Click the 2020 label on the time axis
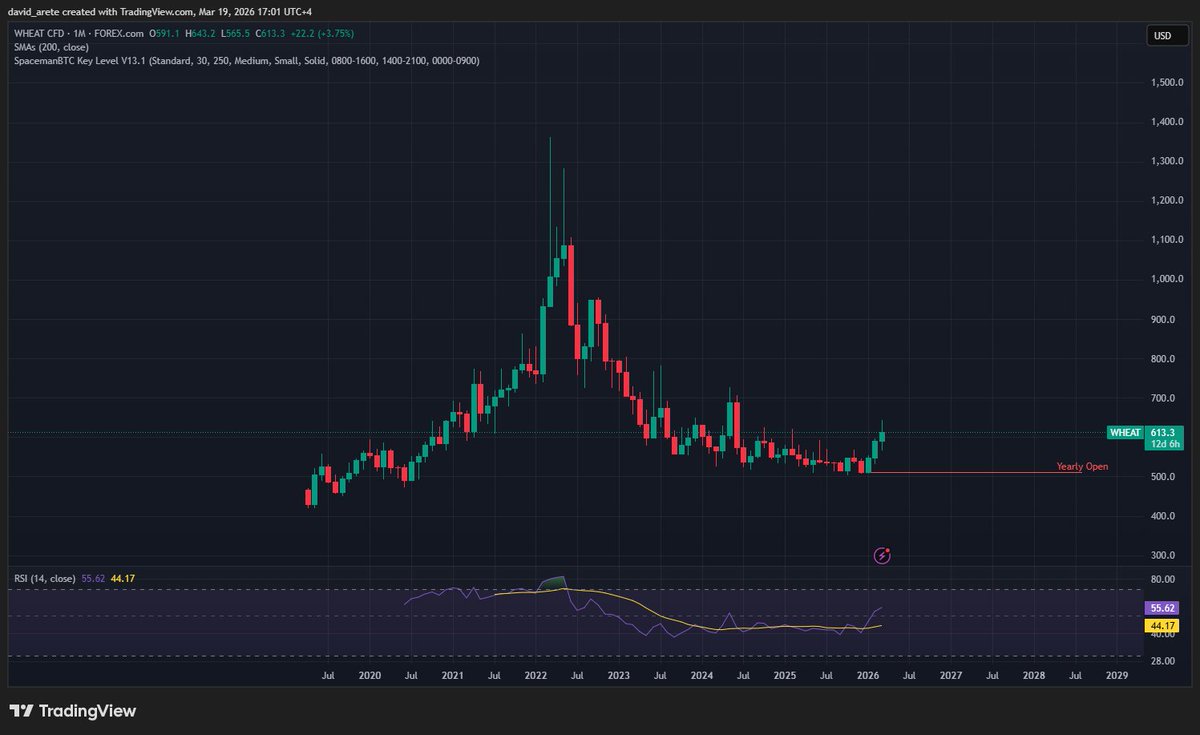This screenshot has width=1200, height=735. pos(370,676)
